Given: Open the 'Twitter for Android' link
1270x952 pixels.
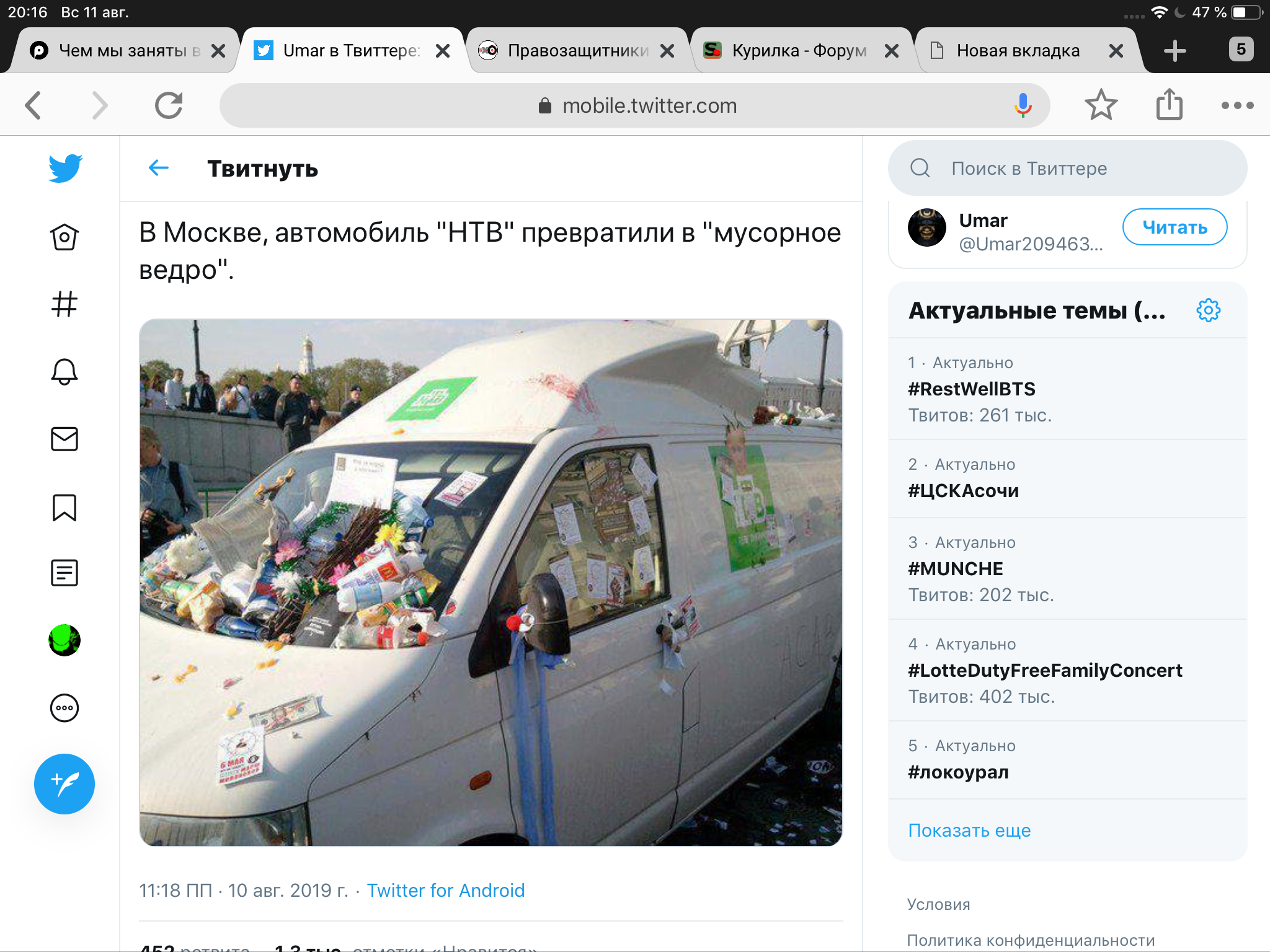Looking at the screenshot, I should pyautogui.click(x=446, y=890).
